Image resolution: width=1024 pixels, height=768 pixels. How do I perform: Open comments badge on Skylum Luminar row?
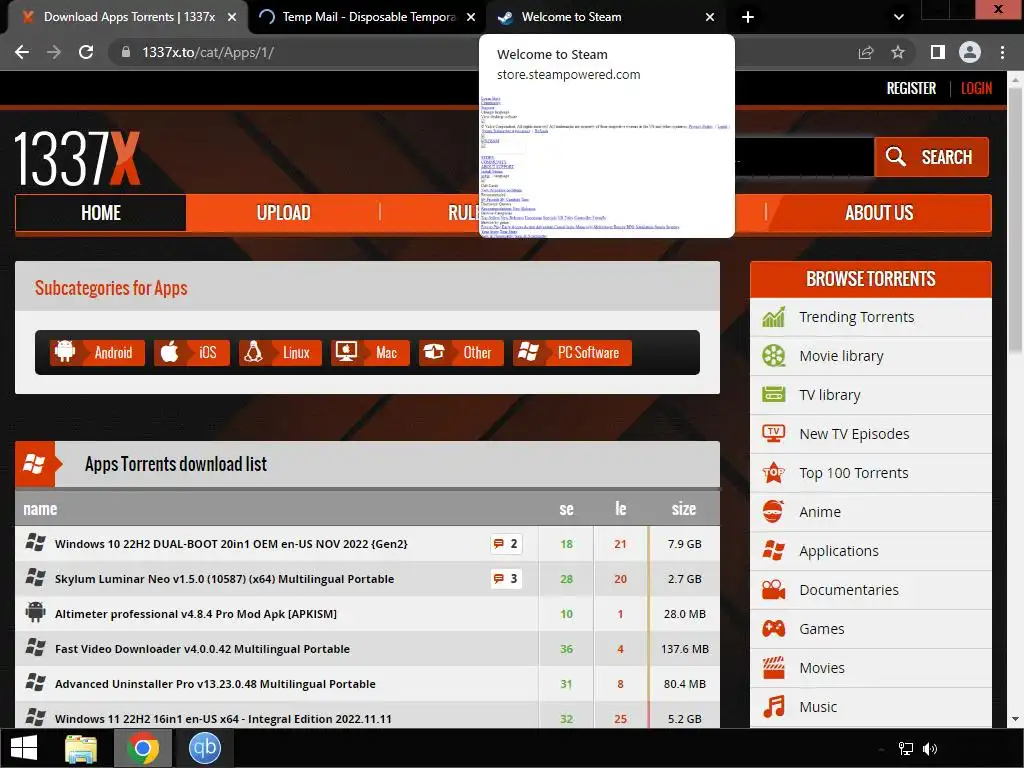coord(506,579)
